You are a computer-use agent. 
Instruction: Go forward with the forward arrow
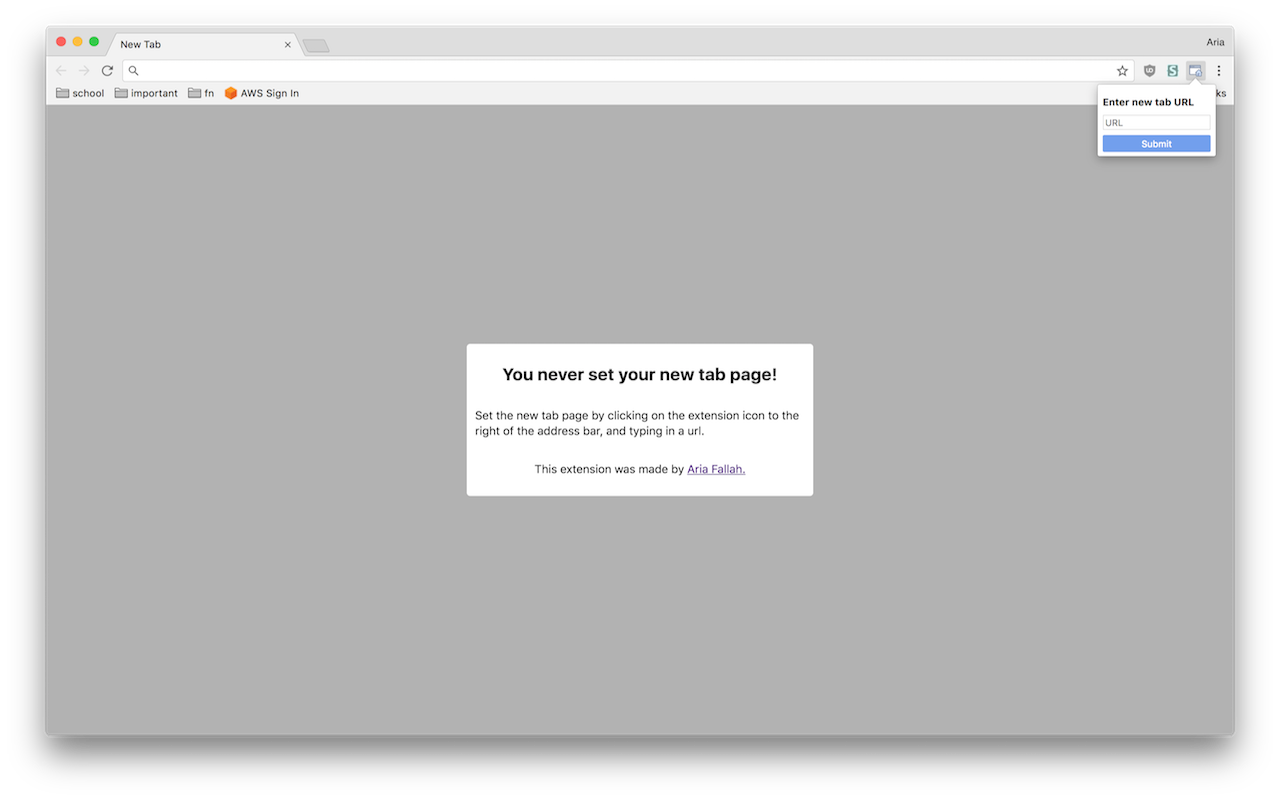point(84,71)
